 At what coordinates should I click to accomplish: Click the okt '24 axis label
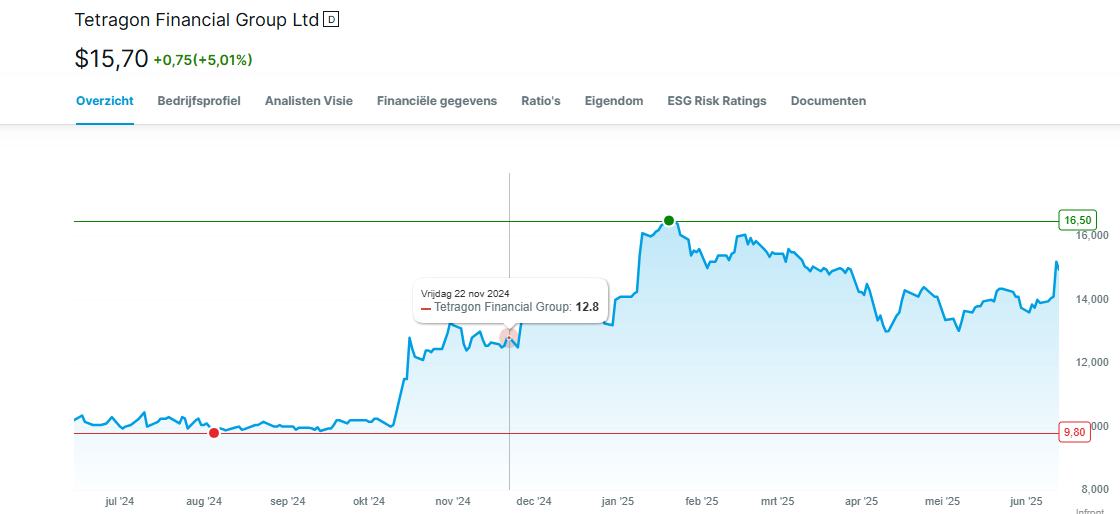pos(369,501)
